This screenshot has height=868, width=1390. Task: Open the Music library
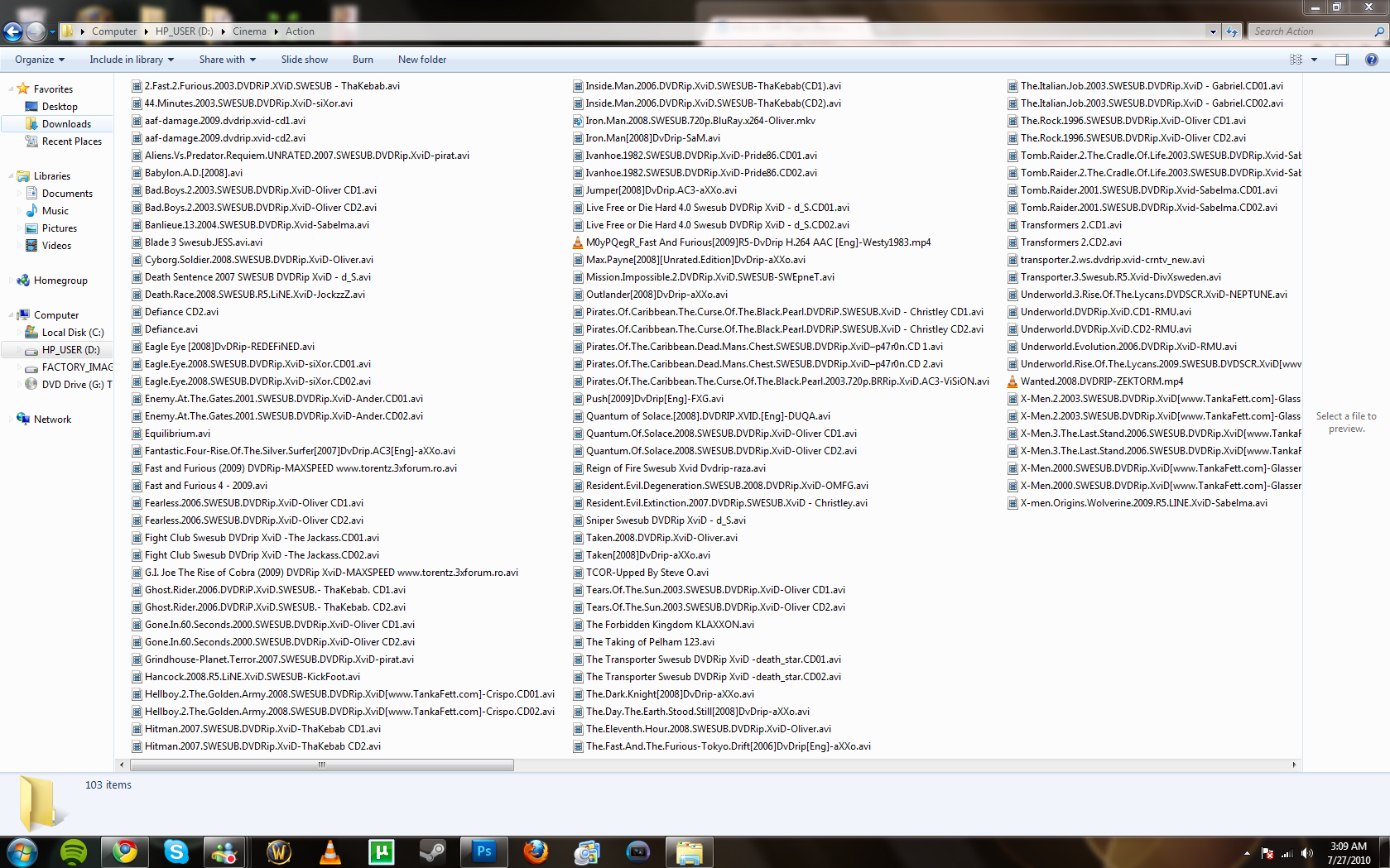click(x=55, y=211)
